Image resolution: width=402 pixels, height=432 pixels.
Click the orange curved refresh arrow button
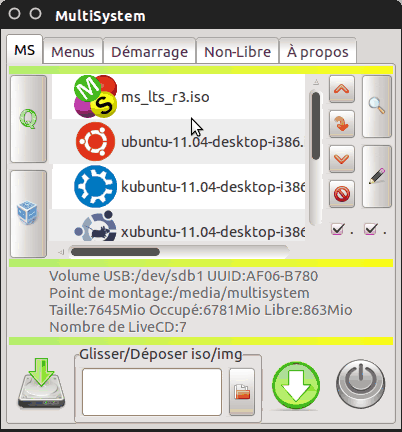pyautogui.click(x=342, y=124)
